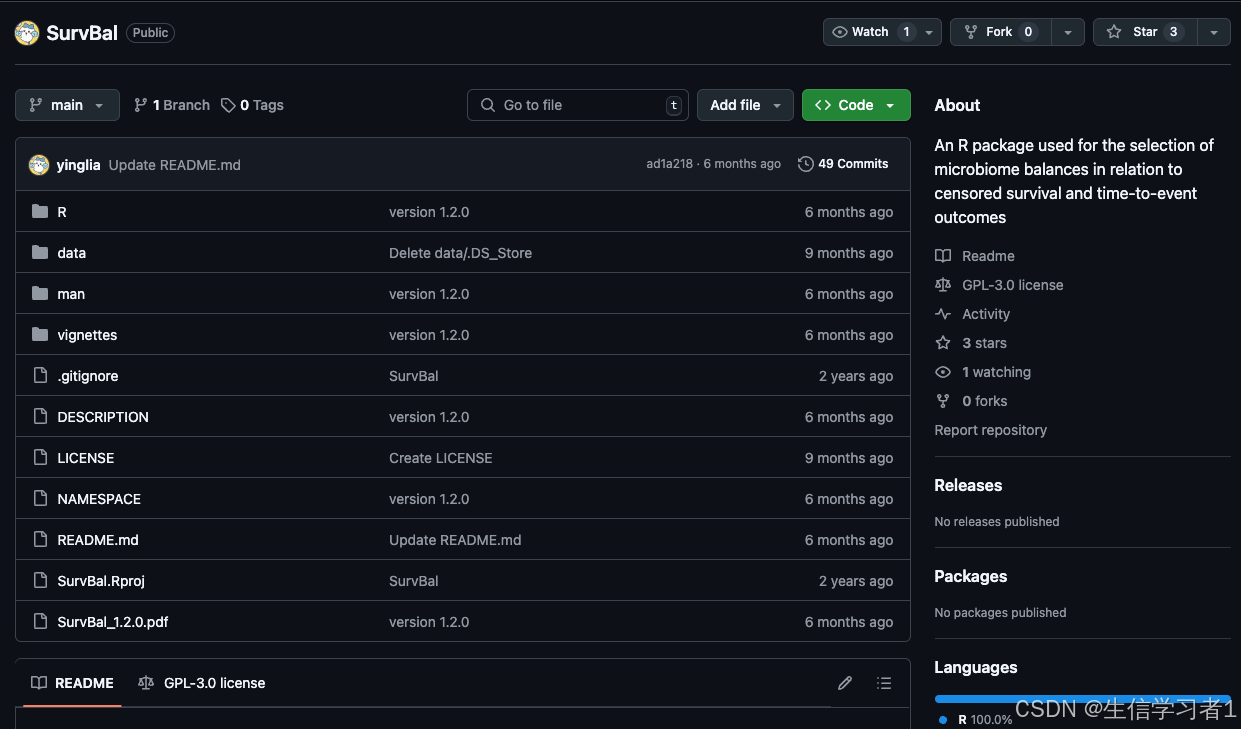Open the SurvBal repository title link

[x=82, y=33]
